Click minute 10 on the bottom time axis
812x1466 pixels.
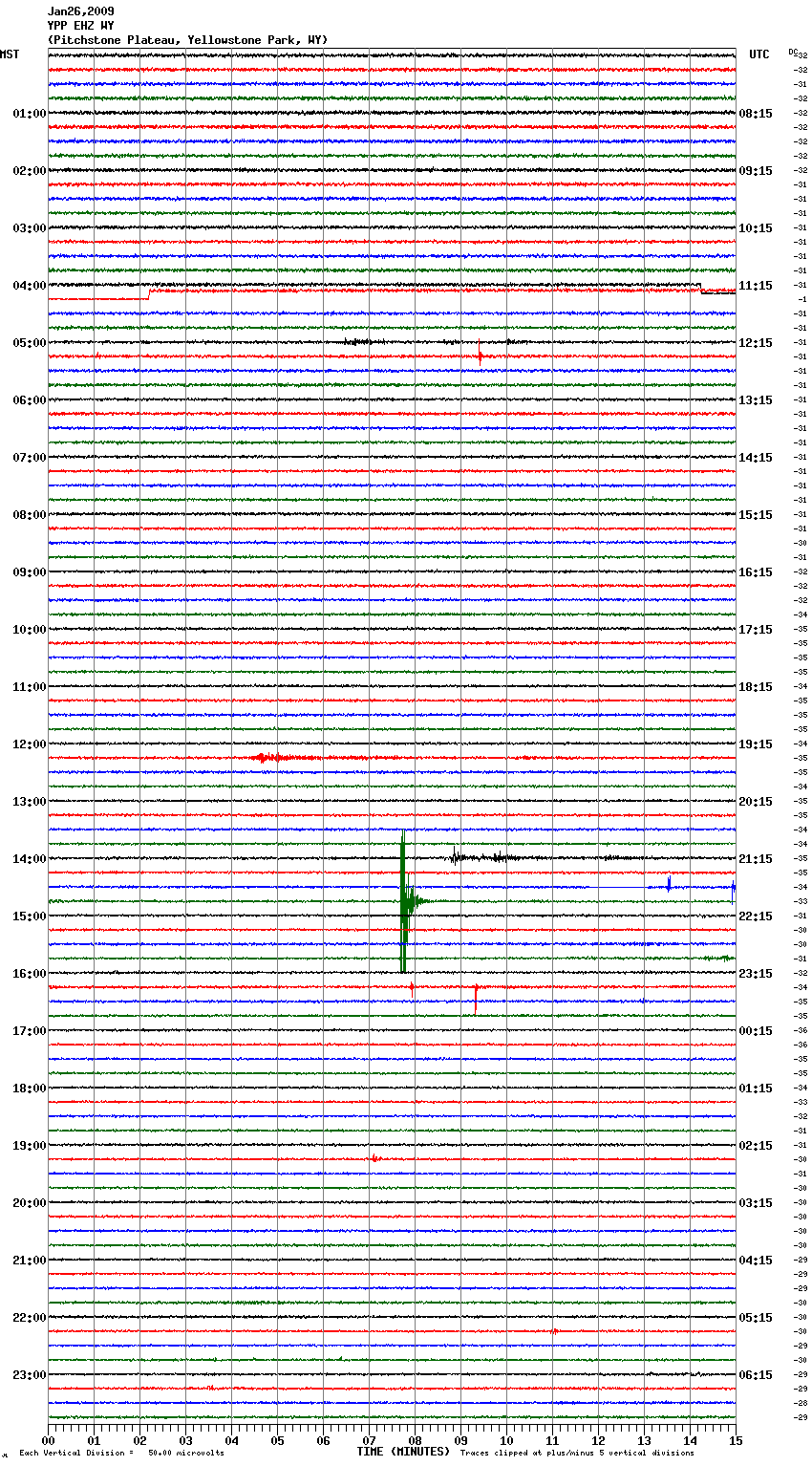click(506, 1440)
